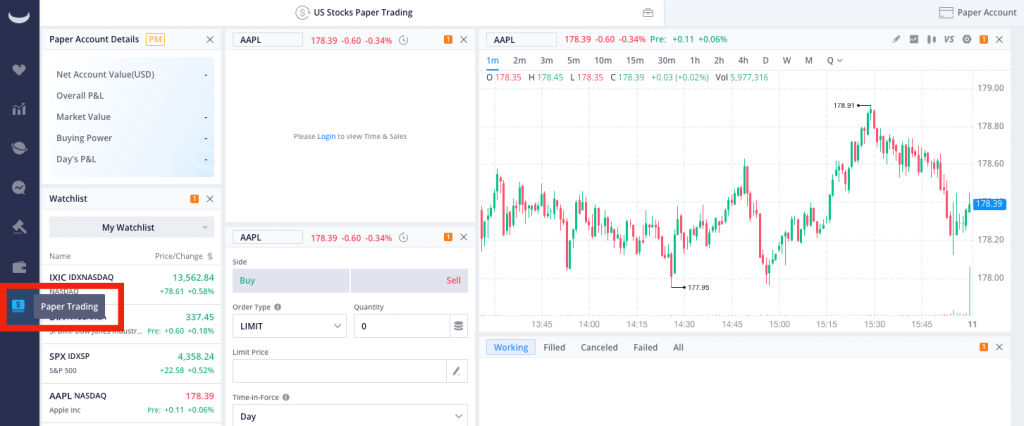Select the Buy side option

[x=289, y=281]
